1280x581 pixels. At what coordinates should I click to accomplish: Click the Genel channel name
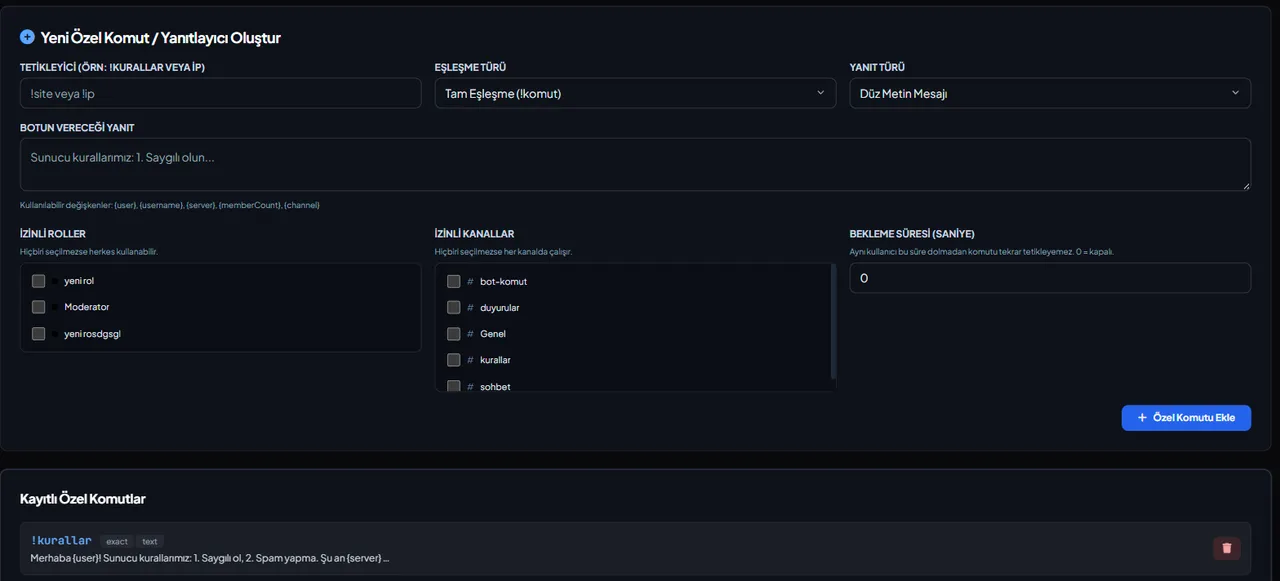[493, 334]
